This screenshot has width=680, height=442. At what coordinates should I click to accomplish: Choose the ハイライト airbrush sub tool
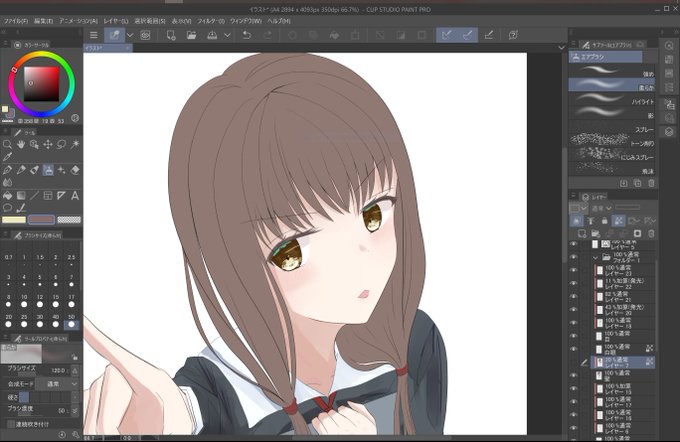pos(611,99)
